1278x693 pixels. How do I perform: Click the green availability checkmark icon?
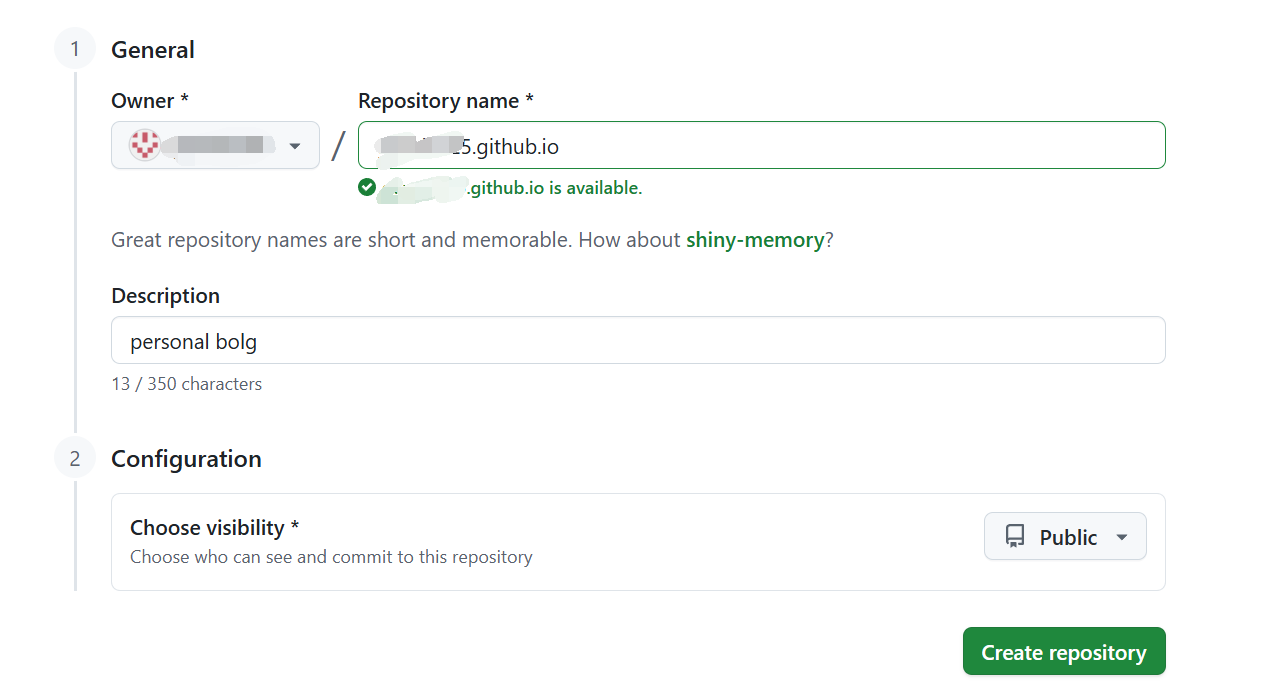(367, 187)
